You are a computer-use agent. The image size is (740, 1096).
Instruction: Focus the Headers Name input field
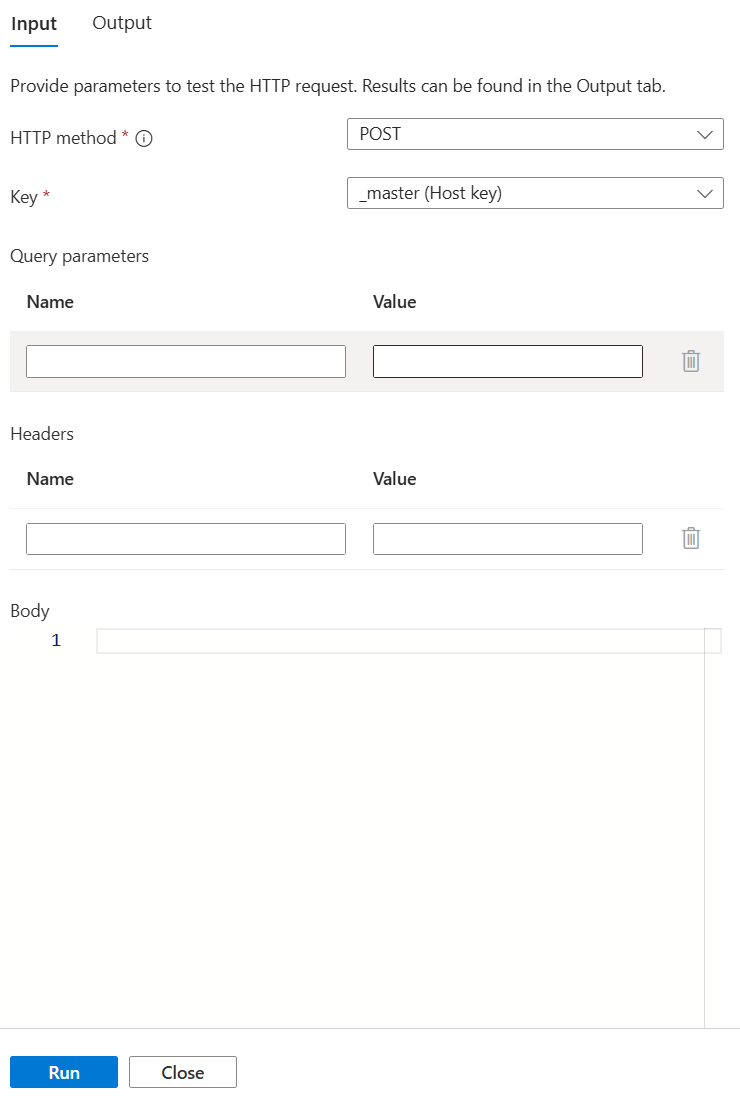pos(186,539)
